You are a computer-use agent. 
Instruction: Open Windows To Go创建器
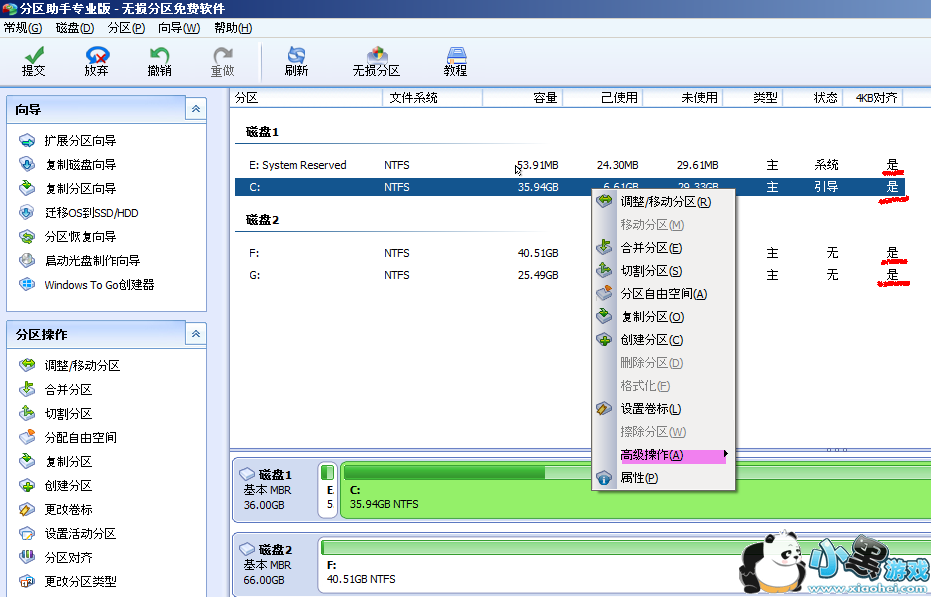[x=87, y=285]
